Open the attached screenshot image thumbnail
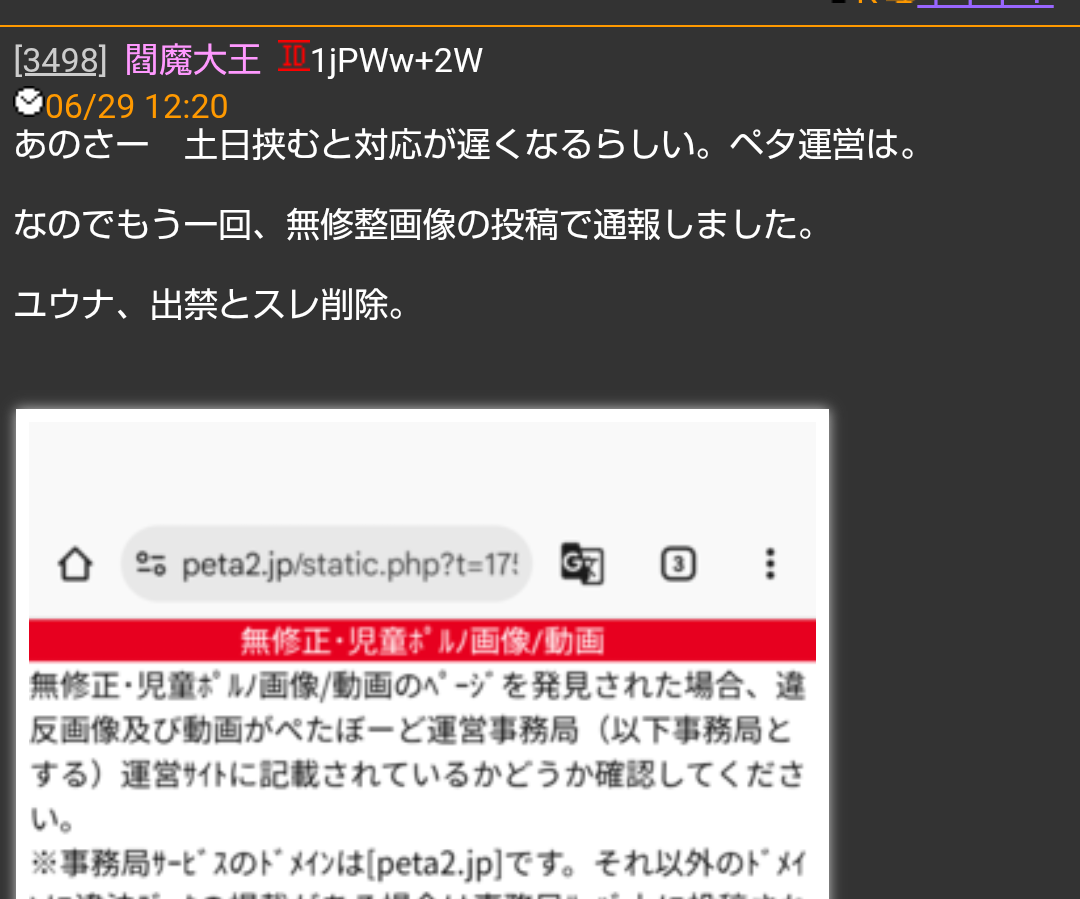Screen dimensions: 1080x899 pyautogui.click(x=422, y=654)
